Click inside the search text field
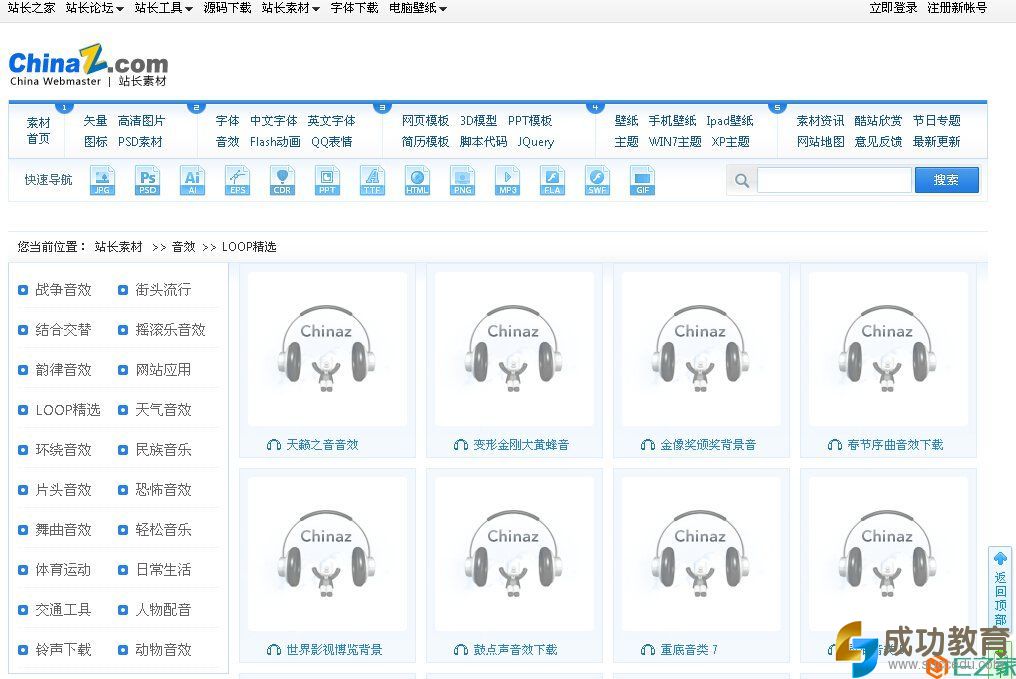This screenshot has height=679, width=1016. click(833, 180)
